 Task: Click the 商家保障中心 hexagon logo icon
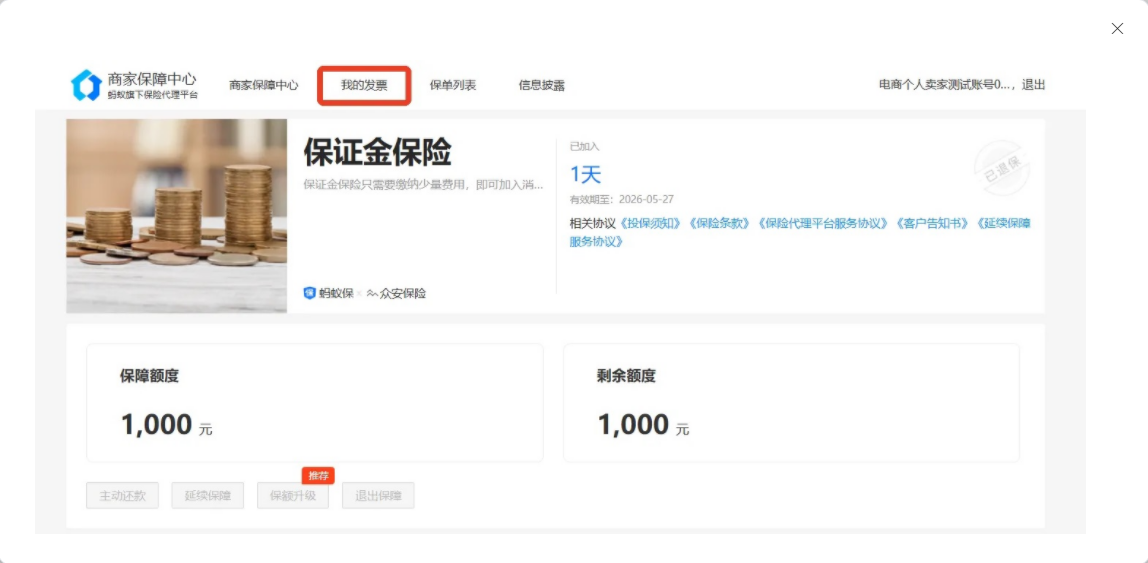pos(86,85)
